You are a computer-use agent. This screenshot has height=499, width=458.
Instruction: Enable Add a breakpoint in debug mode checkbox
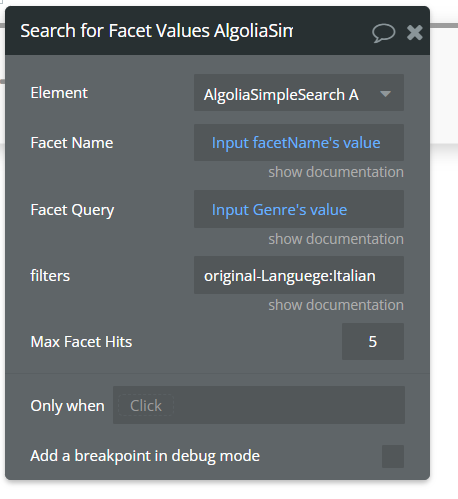click(393, 456)
